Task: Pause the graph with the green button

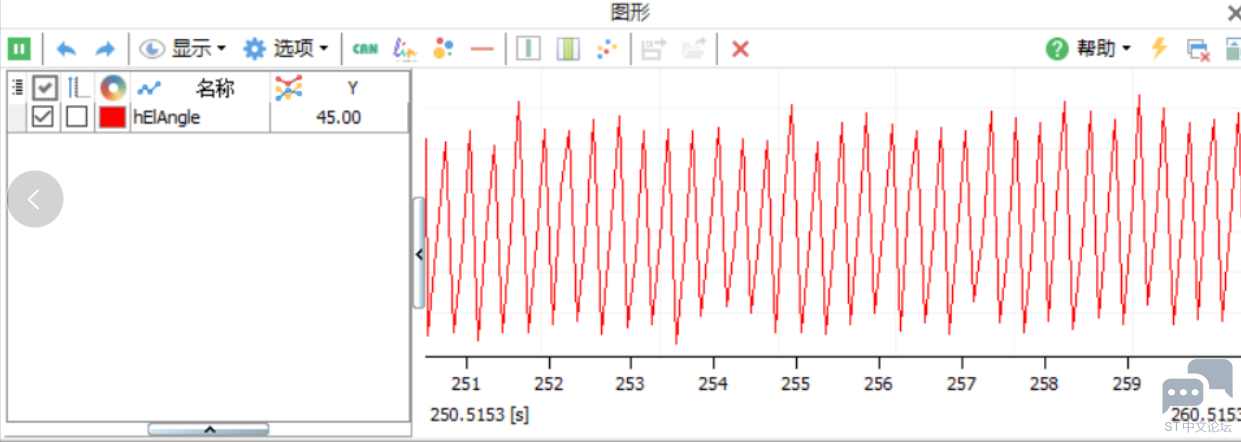Action: coord(19,48)
